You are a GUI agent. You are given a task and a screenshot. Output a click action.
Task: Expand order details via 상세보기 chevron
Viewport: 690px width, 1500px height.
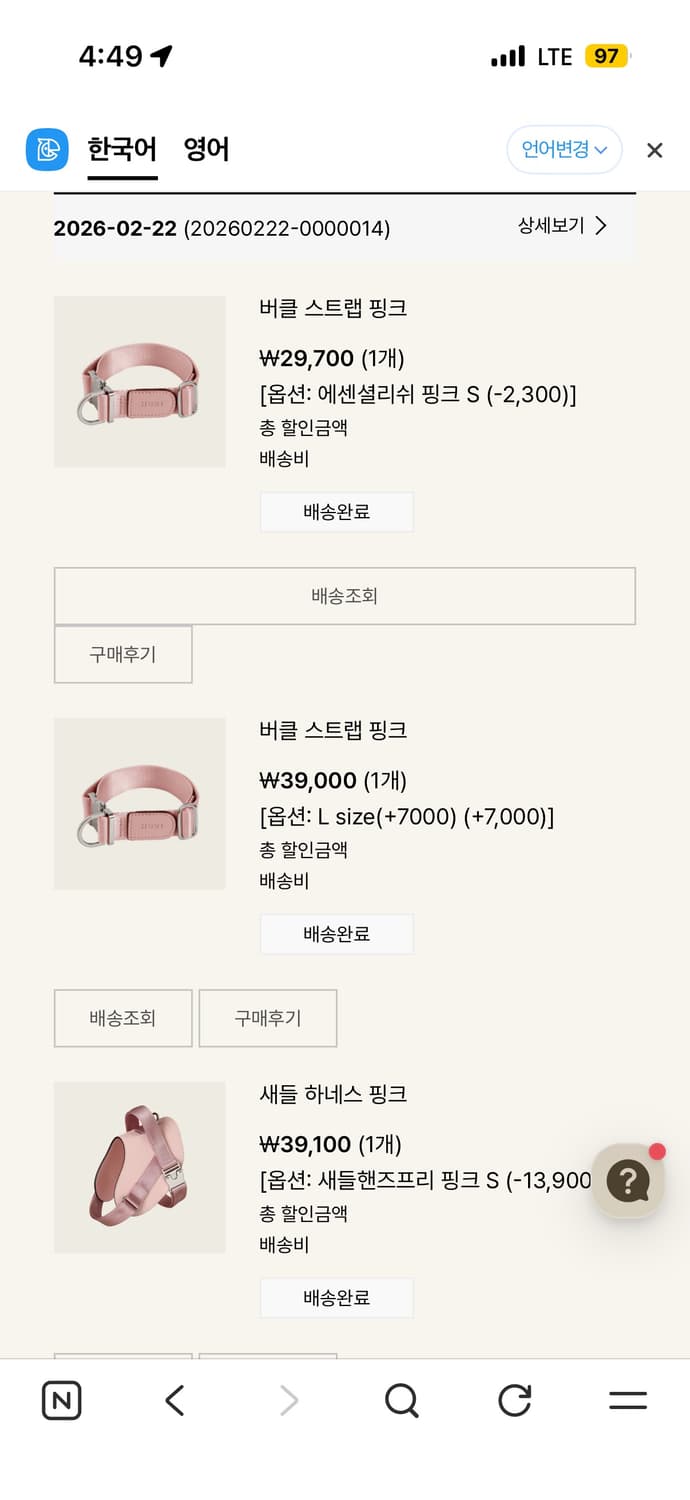(562, 226)
